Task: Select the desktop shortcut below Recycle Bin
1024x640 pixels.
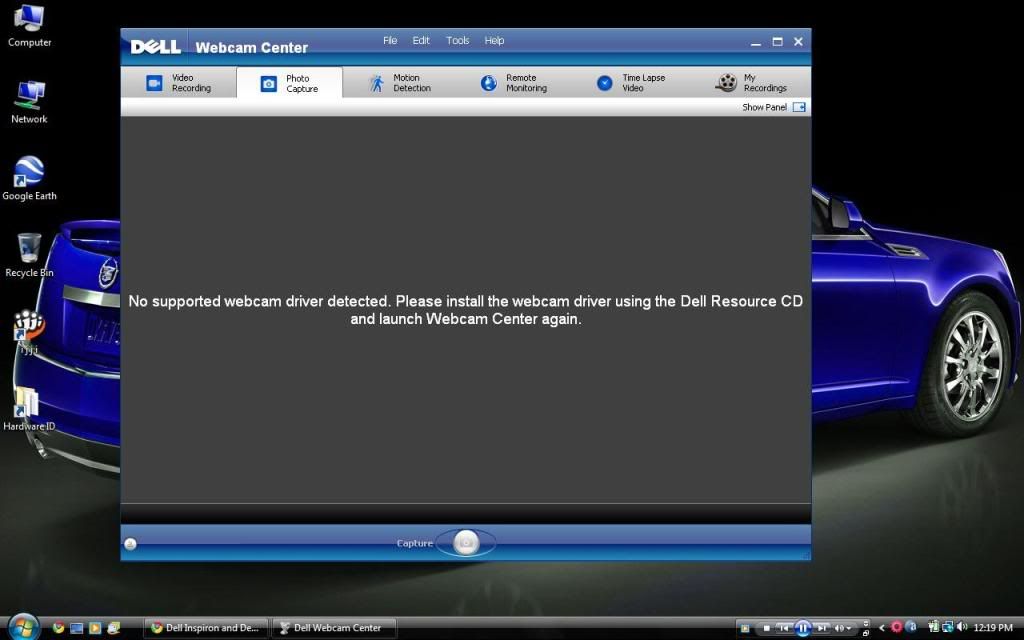Action: click(x=29, y=332)
